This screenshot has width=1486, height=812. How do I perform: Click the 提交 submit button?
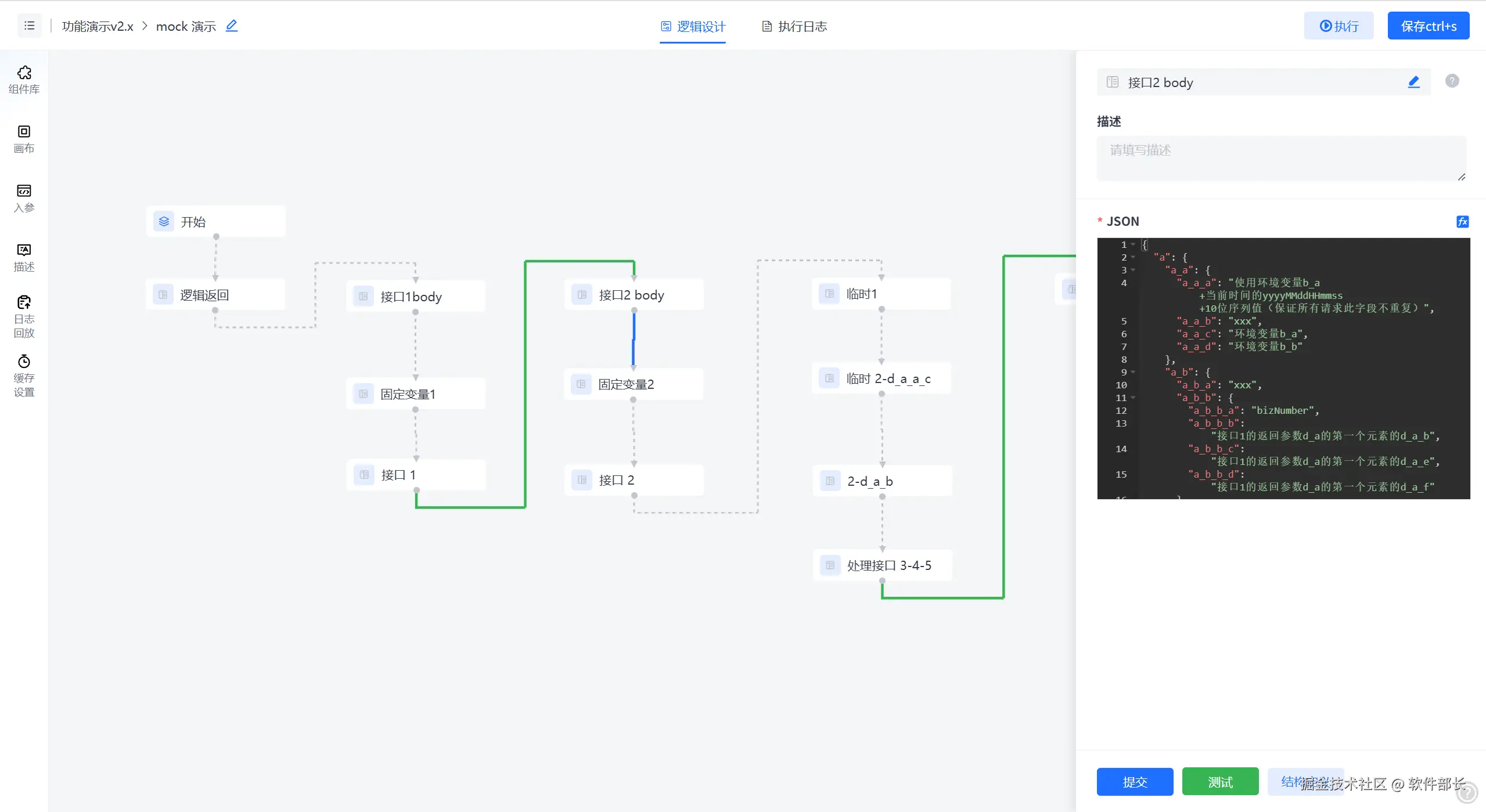coord(1134,781)
